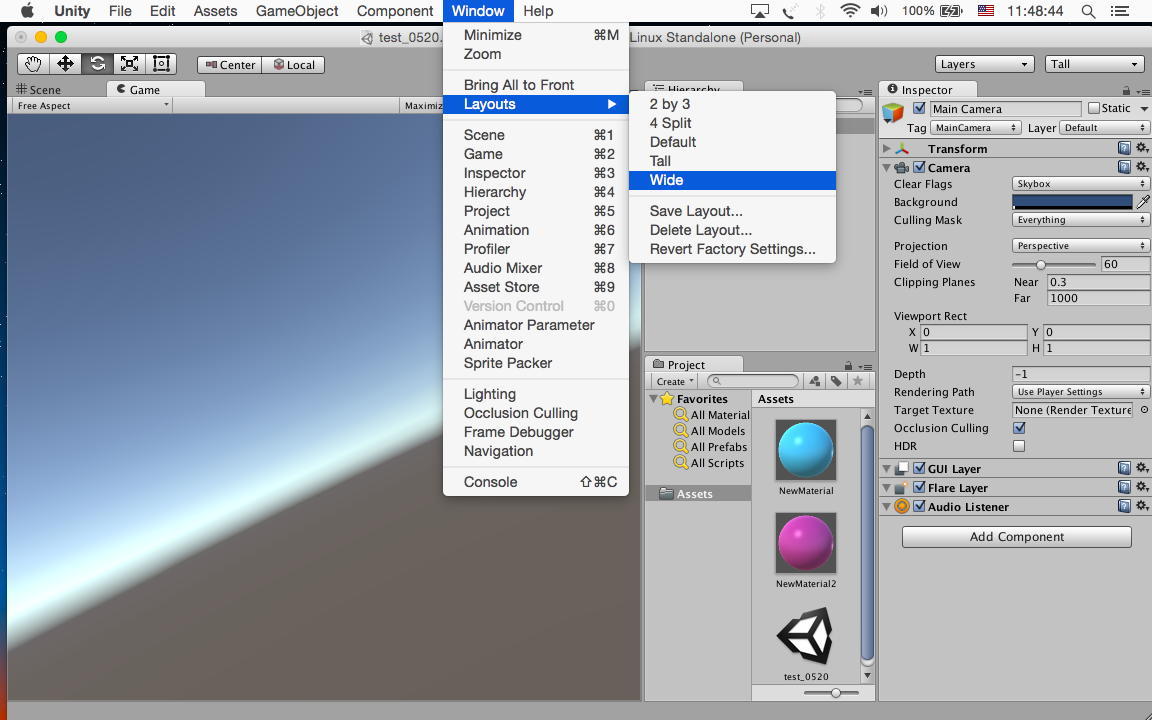Image resolution: width=1152 pixels, height=720 pixels.
Task: Open Camera component gear settings
Action: (x=1142, y=168)
